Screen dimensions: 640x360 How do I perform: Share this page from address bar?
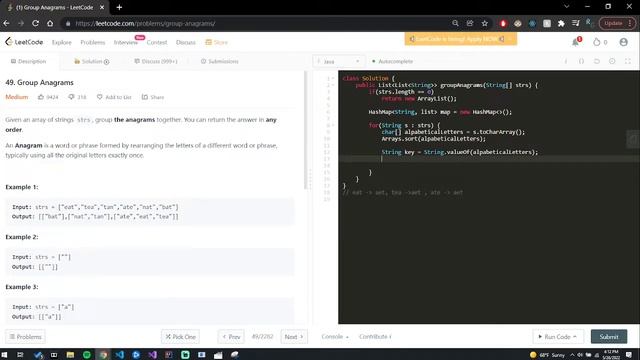click(470, 23)
